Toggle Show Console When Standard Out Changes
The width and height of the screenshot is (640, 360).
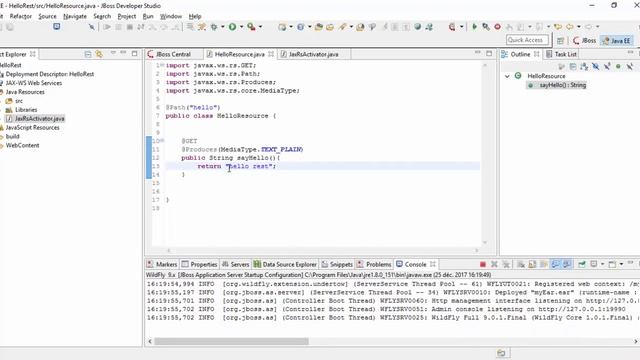click(x=555, y=264)
